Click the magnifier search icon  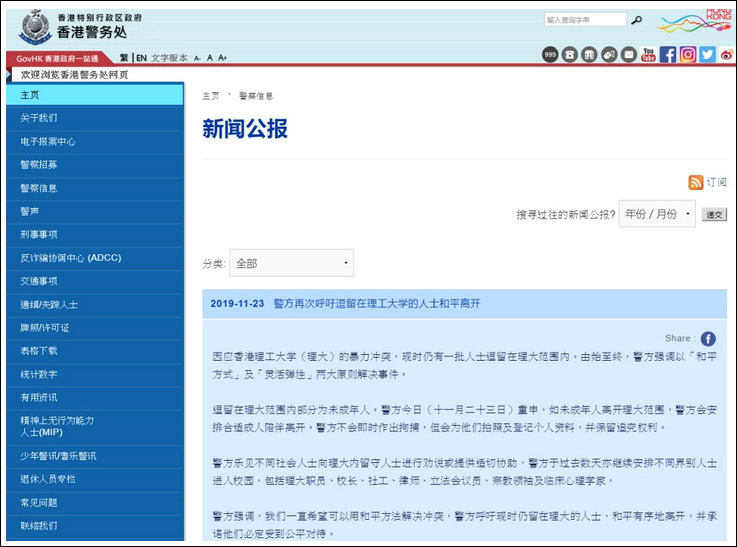[x=637, y=20]
